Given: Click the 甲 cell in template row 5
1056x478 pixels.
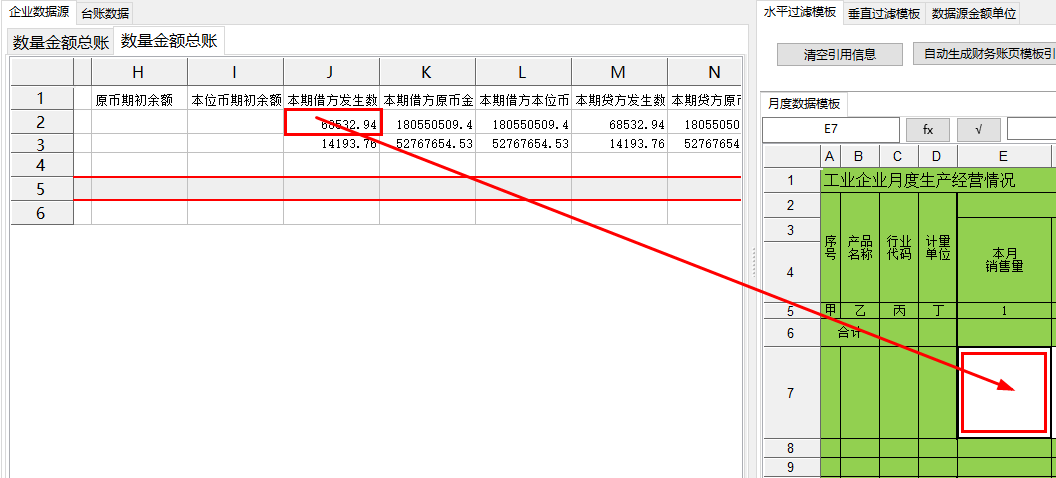Looking at the screenshot, I should pos(830,310).
